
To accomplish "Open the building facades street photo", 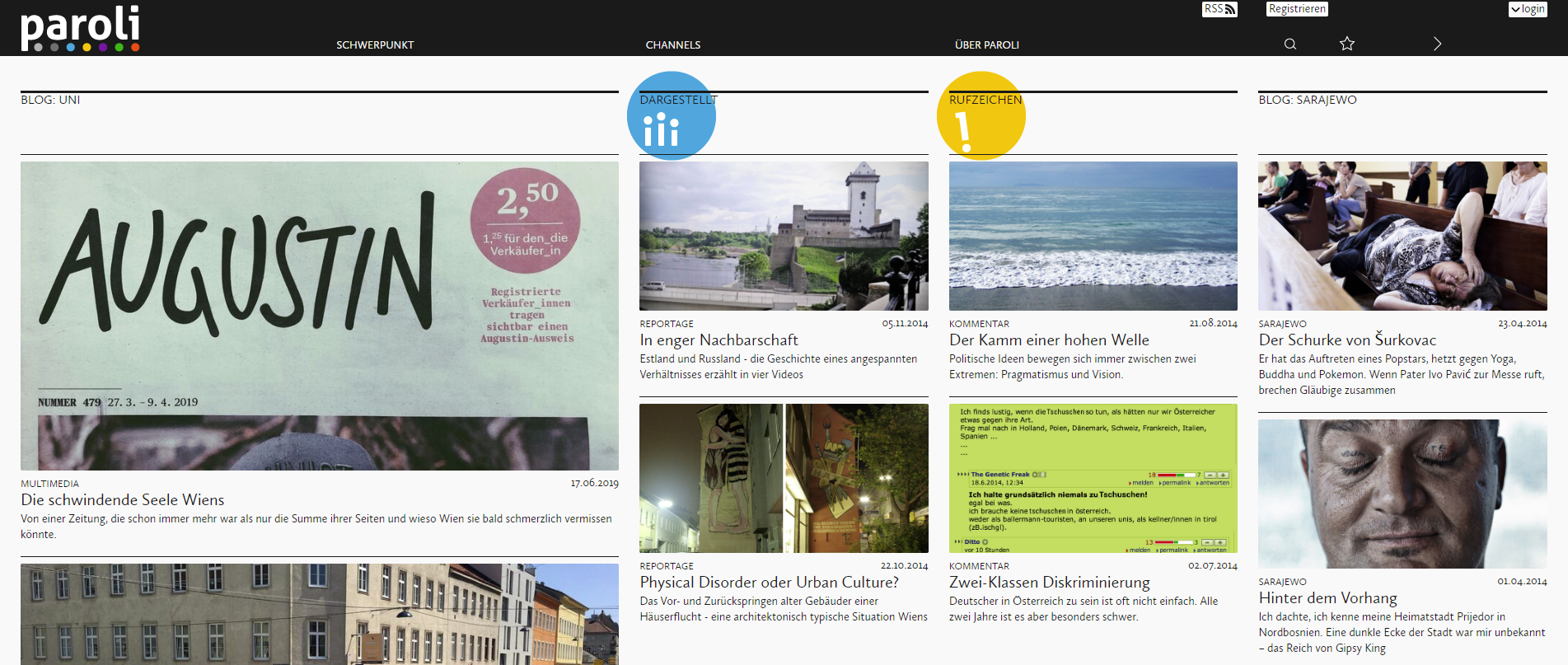I will click(x=320, y=614).
